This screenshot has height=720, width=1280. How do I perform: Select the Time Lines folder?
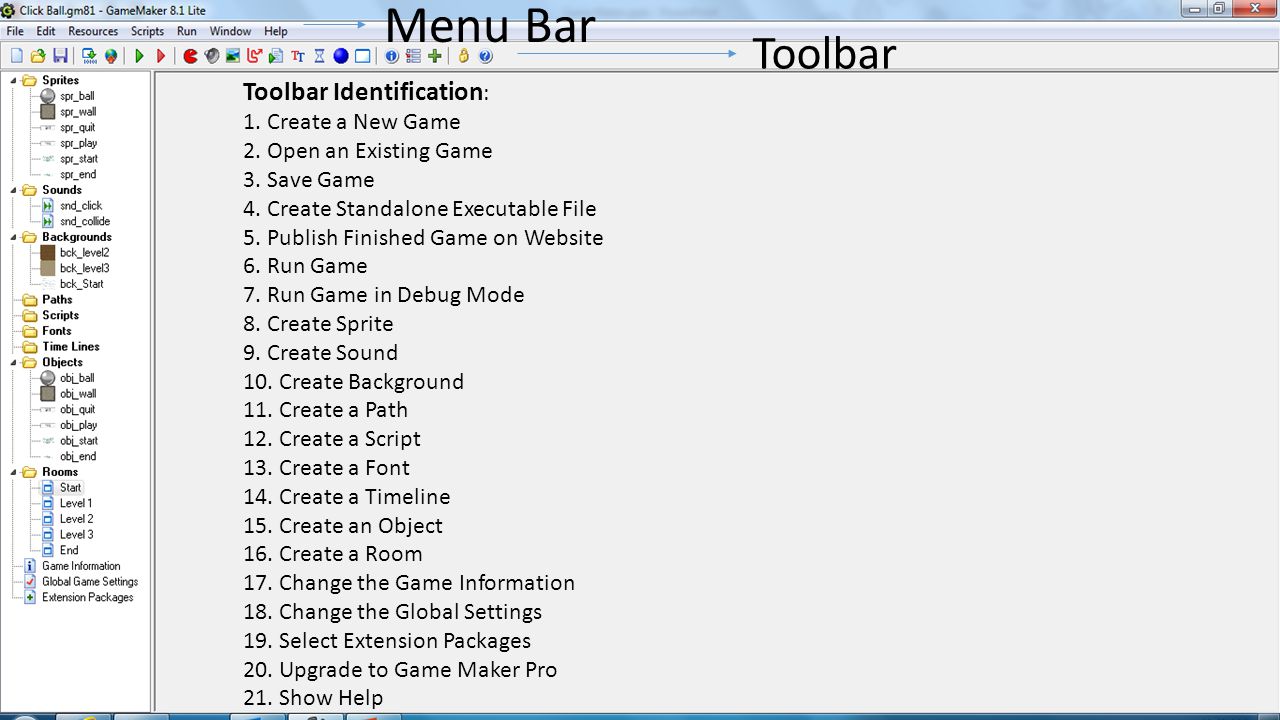[x=71, y=347]
